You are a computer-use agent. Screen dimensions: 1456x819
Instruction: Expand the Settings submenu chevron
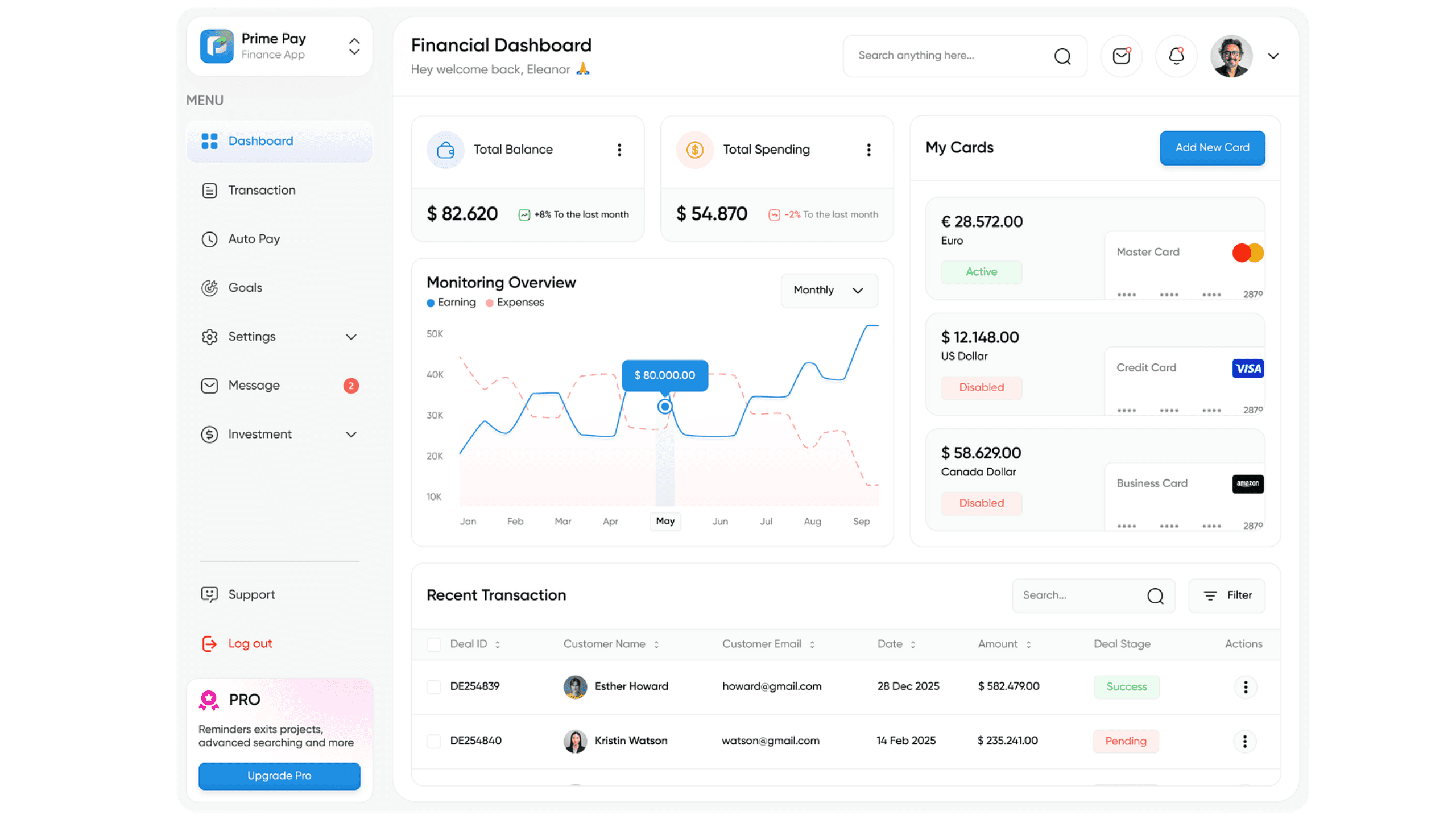(x=351, y=337)
